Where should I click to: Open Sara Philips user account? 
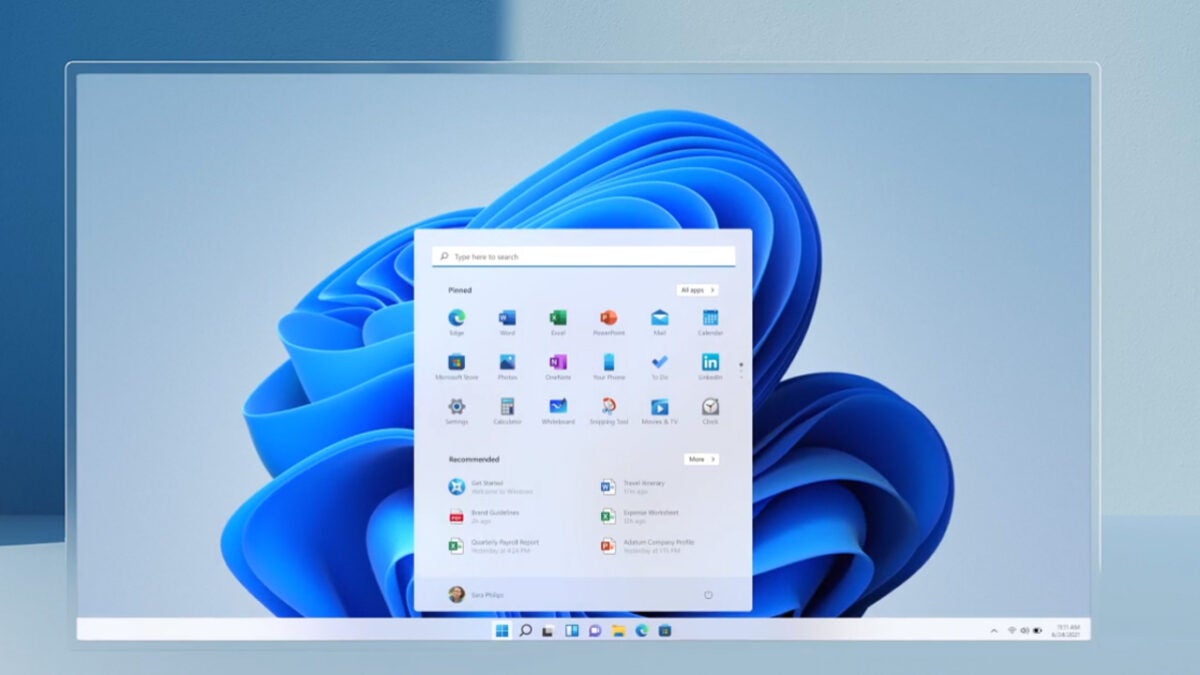pyautogui.click(x=477, y=594)
